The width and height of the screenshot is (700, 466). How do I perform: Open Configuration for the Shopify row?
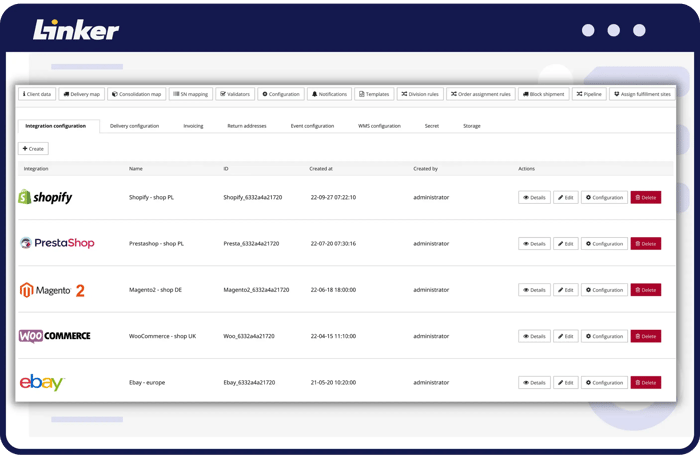tap(604, 197)
